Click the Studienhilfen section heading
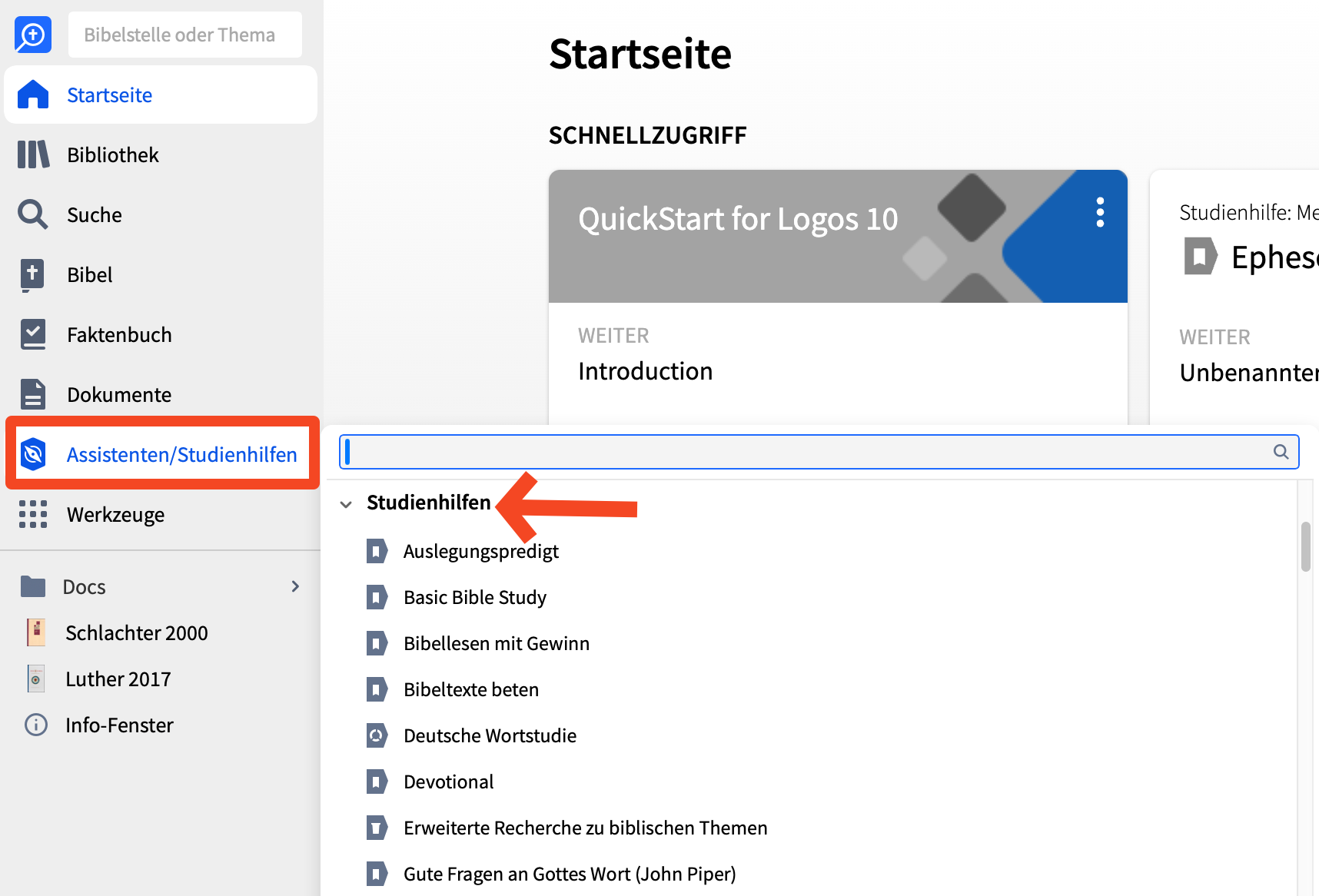 tap(428, 503)
